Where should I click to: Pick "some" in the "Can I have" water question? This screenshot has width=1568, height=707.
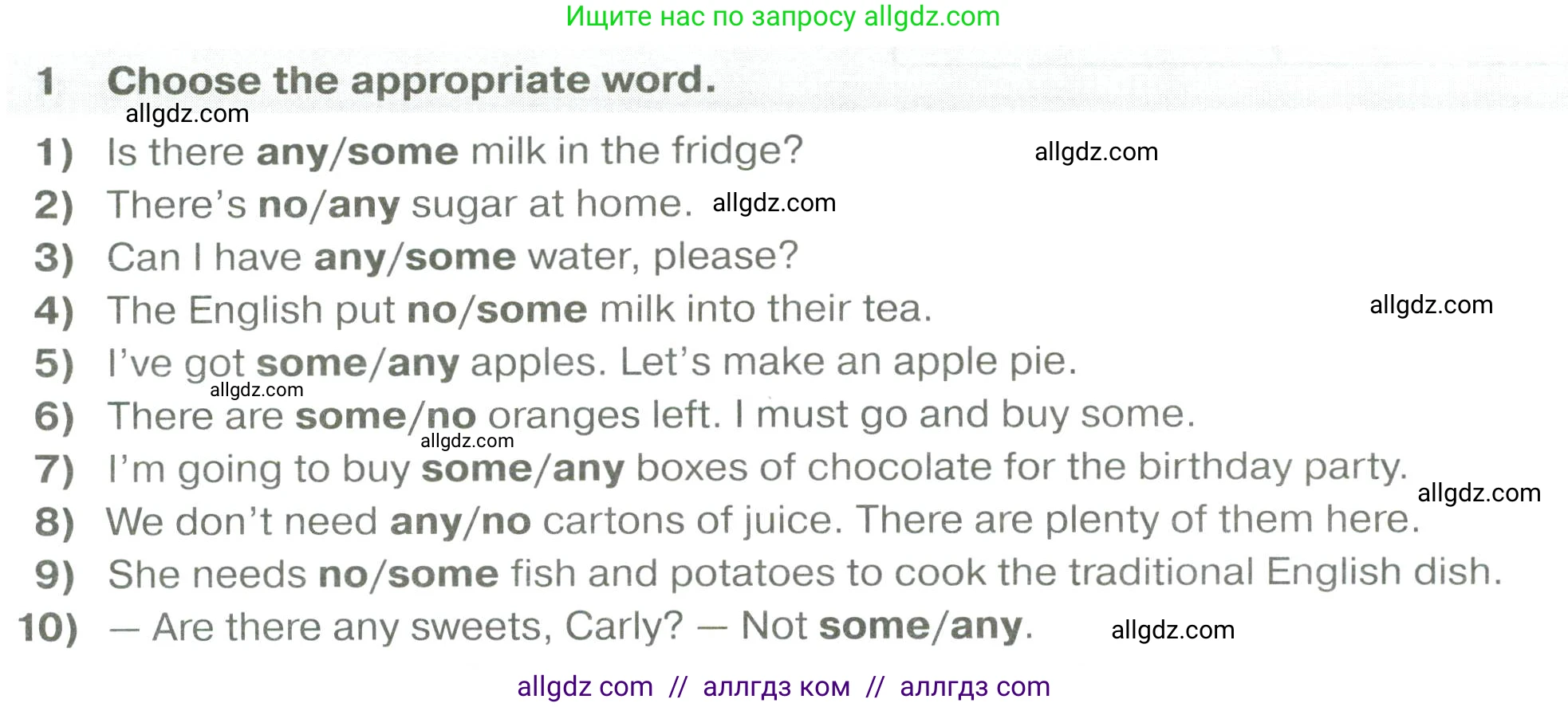coord(460,257)
